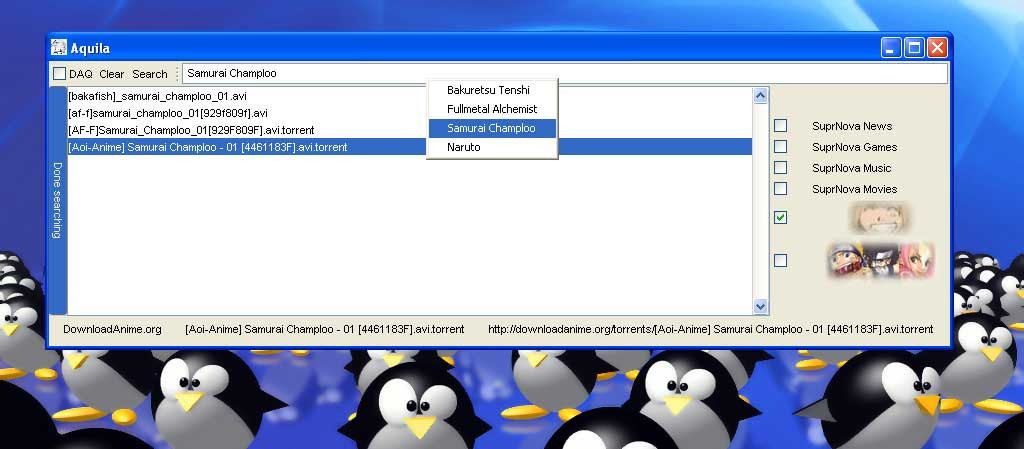
Task: Click the downloadanime.org torrent URL in status bar
Action: point(711,329)
